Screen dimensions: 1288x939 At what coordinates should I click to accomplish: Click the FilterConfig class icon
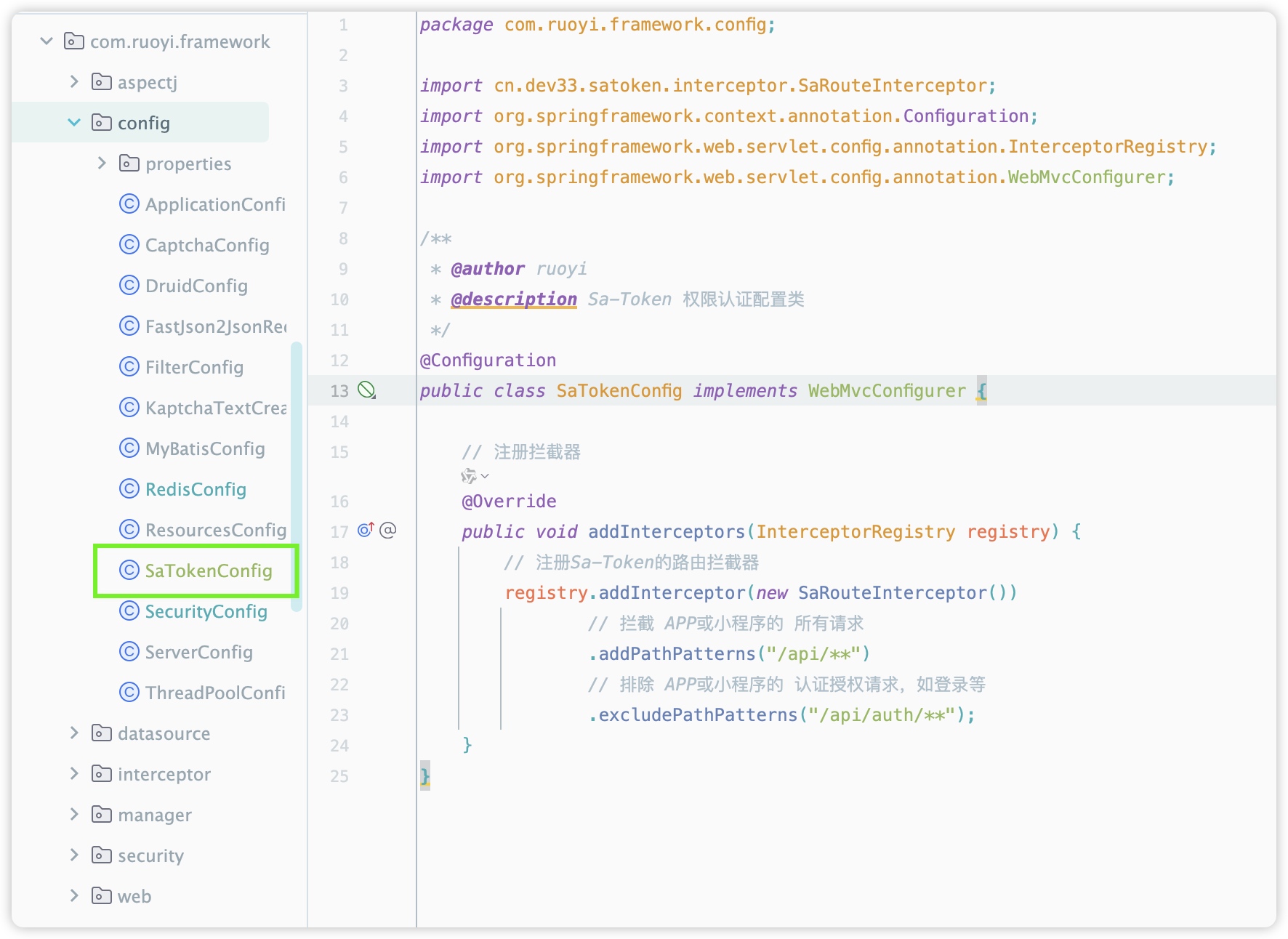click(x=129, y=367)
